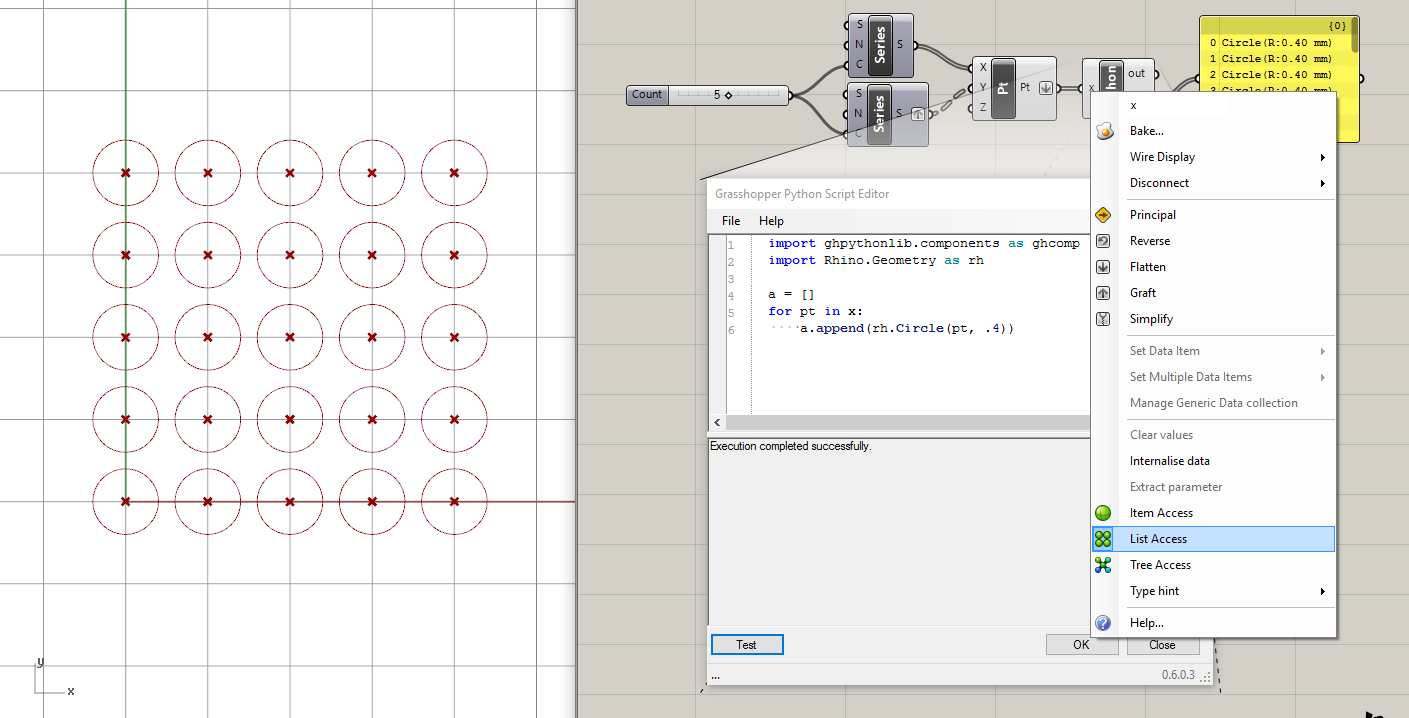1409x718 pixels.
Task: Switch the x input to Tree Access
Action: (x=1158, y=564)
